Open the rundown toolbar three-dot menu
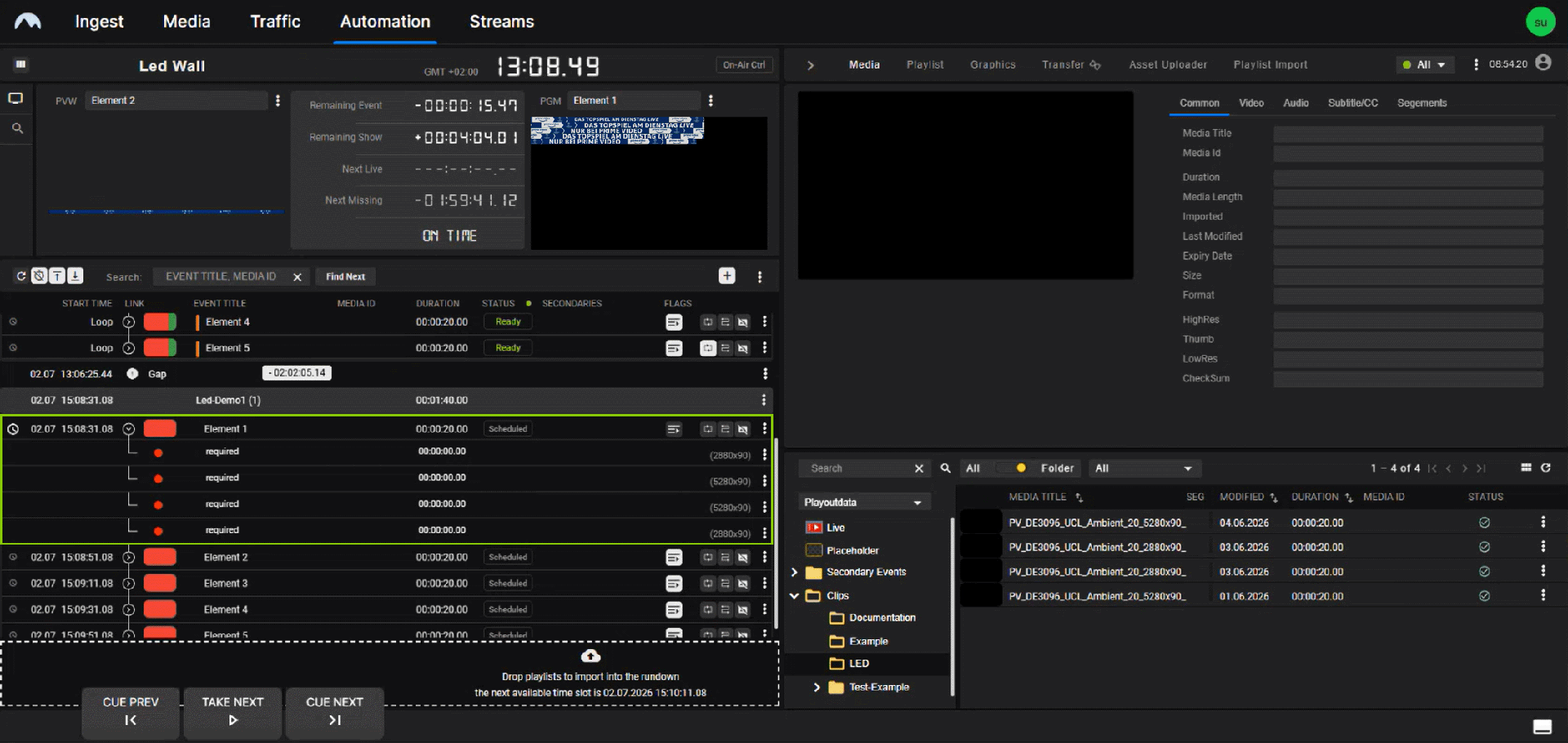This screenshot has height=743, width=1568. click(759, 277)
